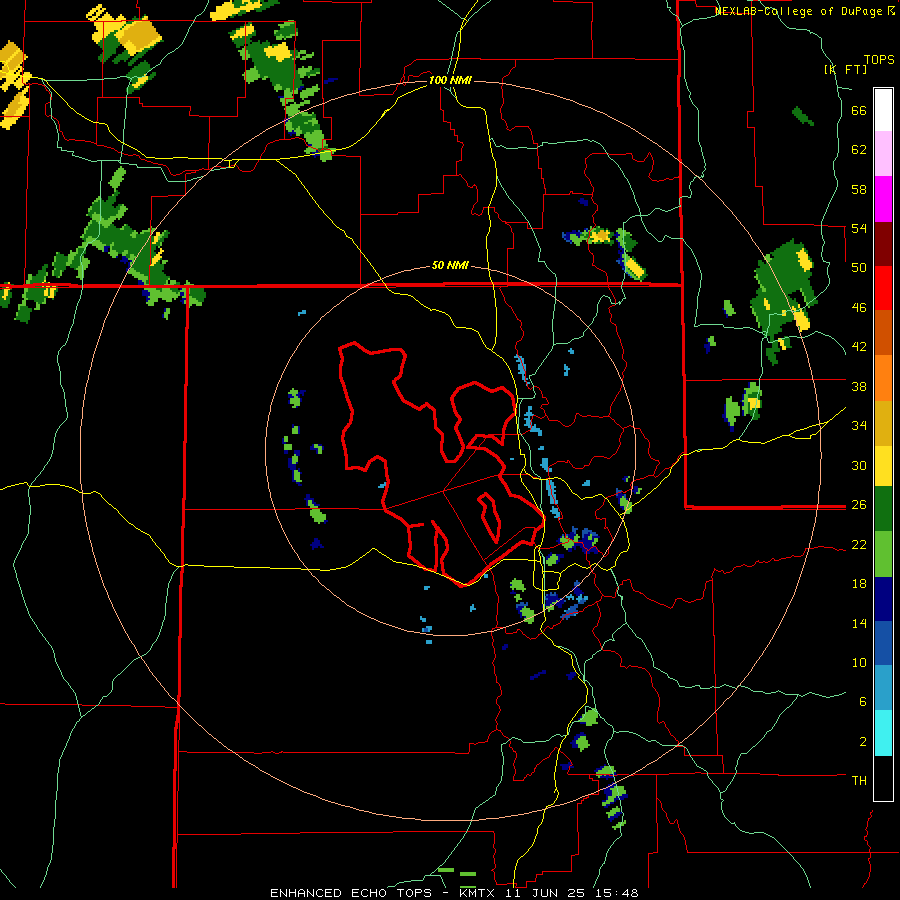
Task: Click the [K FT] units label
Action: pyautogui.click(x=845, y=69)
